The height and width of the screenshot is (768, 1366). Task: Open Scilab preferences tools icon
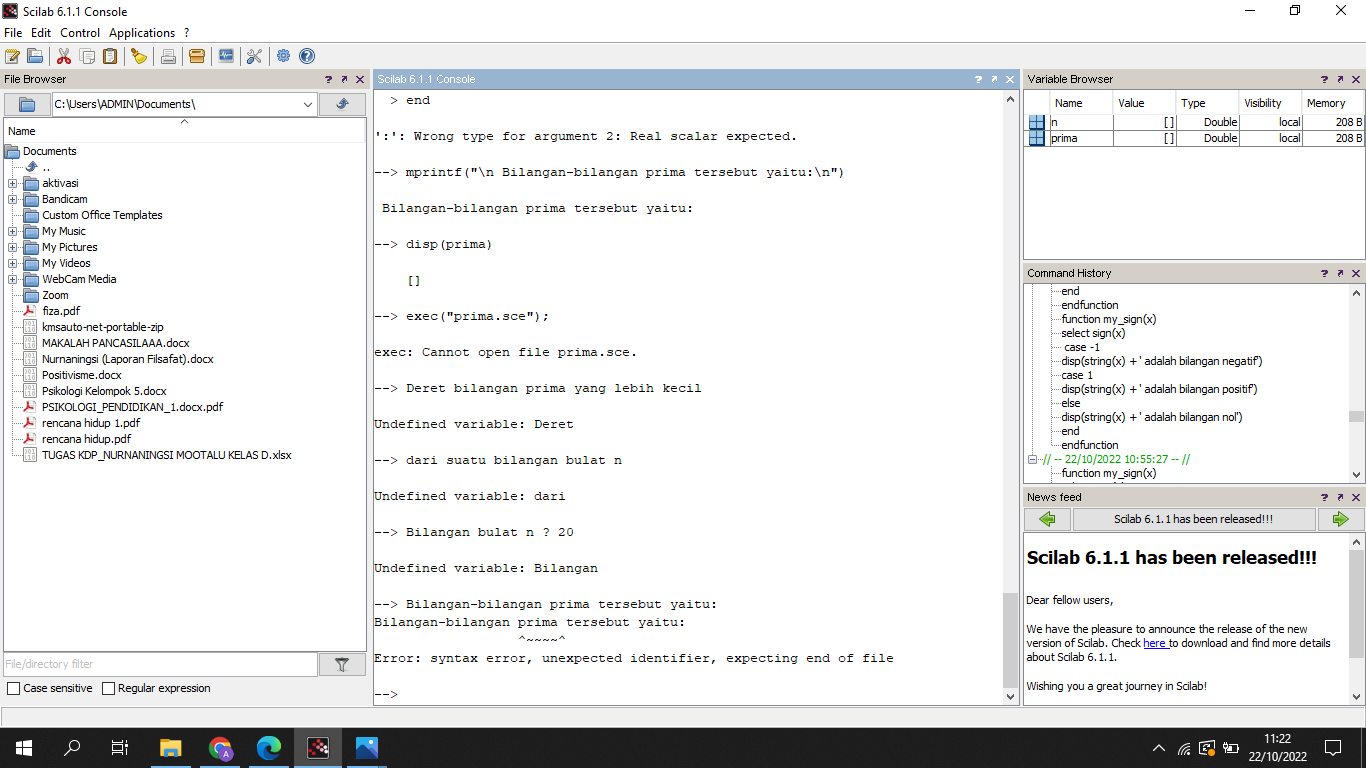tap(254, 56)
